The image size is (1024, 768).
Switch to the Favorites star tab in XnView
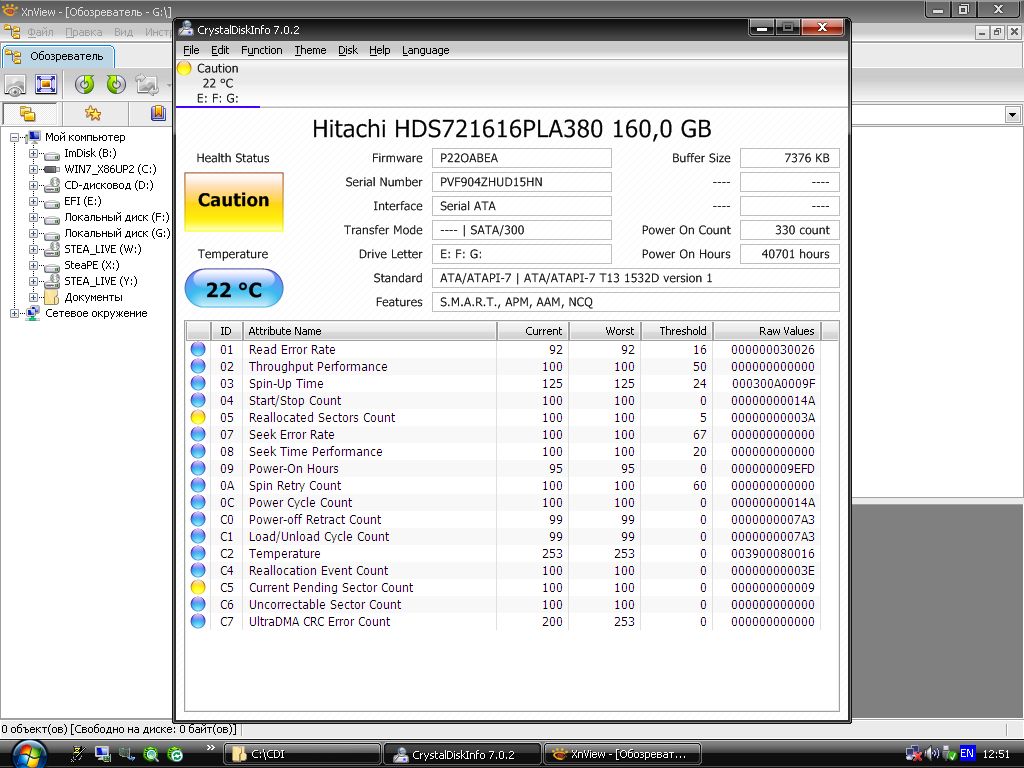pyautogui.click(x=92, y=113)
